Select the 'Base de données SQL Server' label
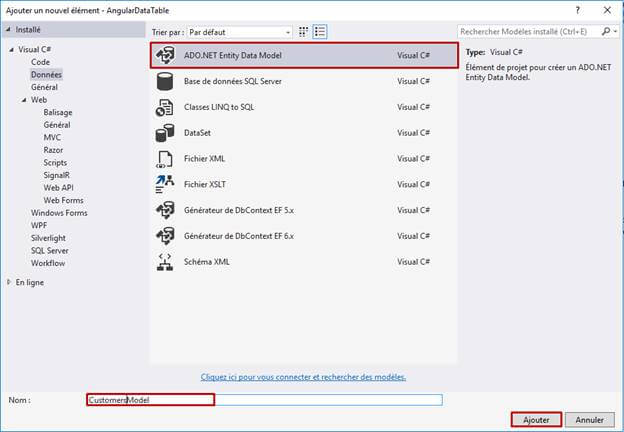This screenshot has height=432, width=624. pyautogui.click(x=232, y=81)
